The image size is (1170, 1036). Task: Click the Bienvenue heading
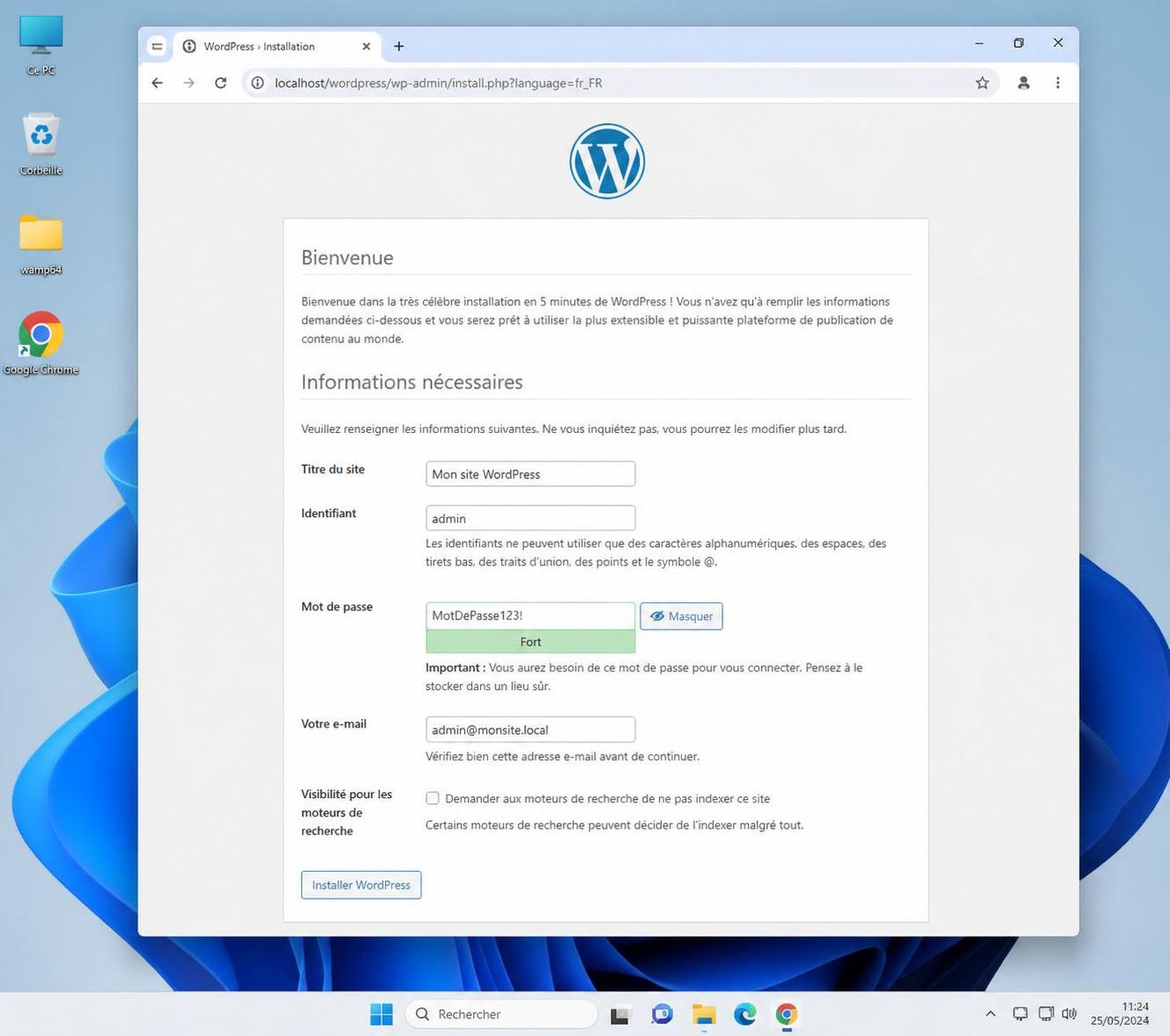(347, 257)
